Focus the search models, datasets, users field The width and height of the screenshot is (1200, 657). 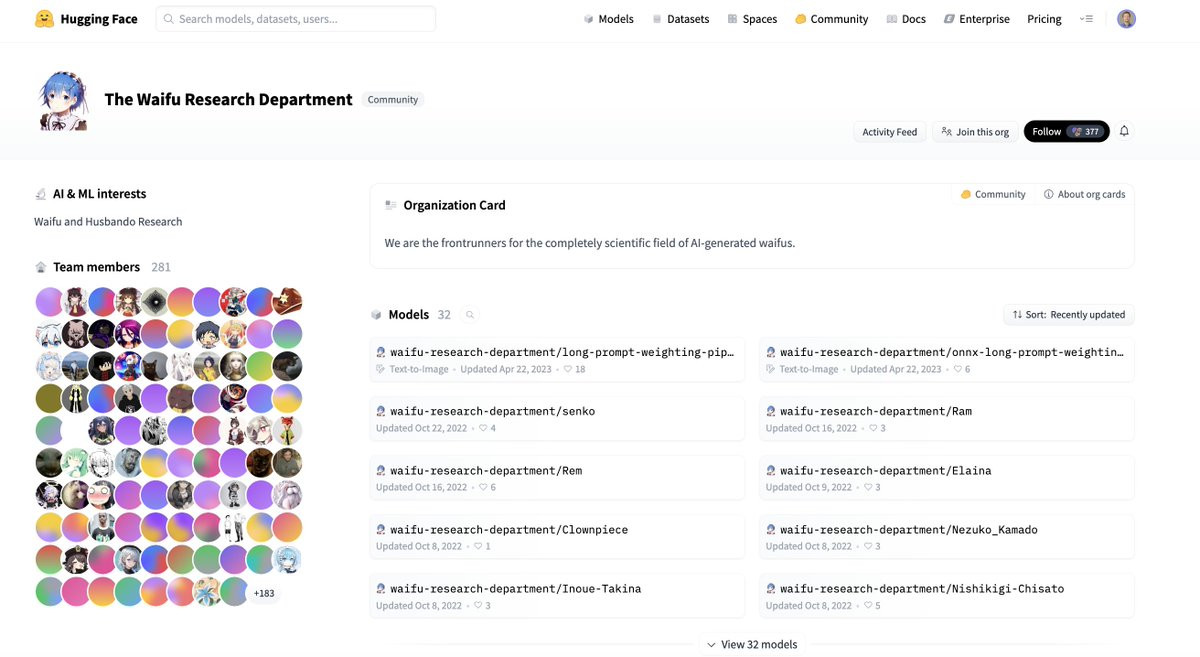coord(295,19)
